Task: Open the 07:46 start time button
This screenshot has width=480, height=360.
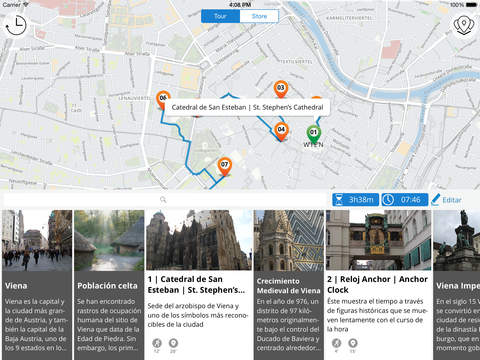Action: (405, 200)
